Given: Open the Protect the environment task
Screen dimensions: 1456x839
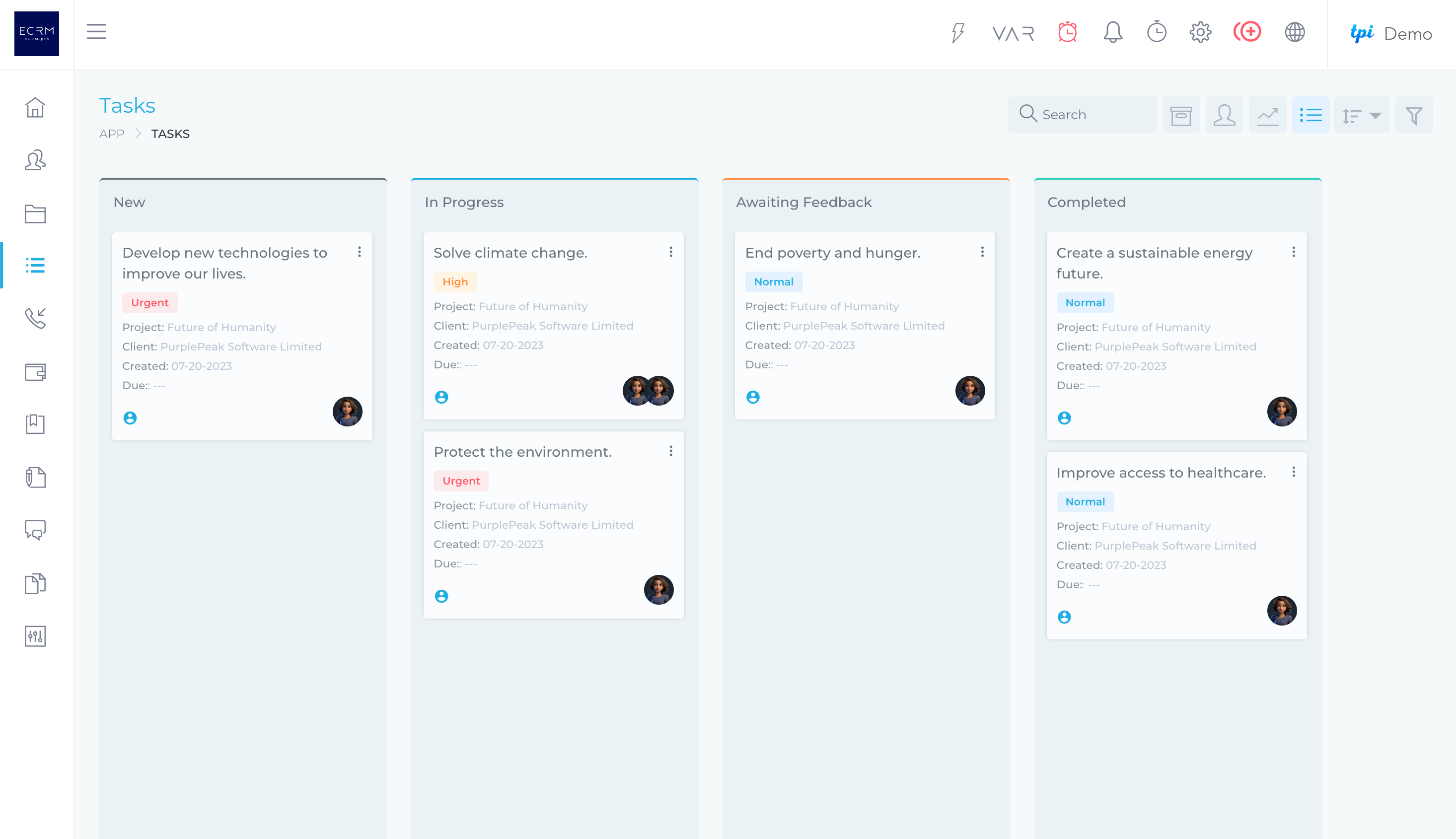Looking at the screenshot, I should coord(523,452).
